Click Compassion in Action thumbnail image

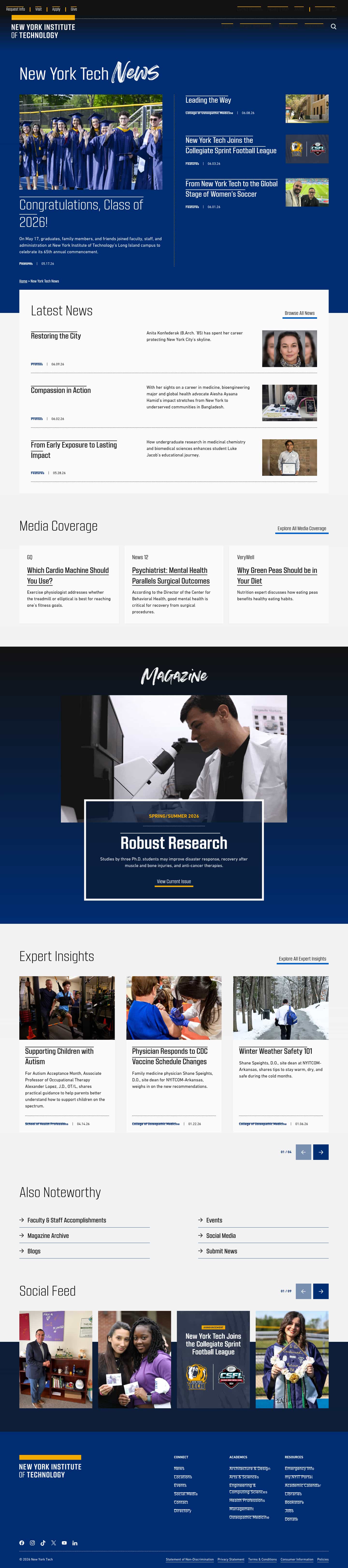[x=290, y=403]
